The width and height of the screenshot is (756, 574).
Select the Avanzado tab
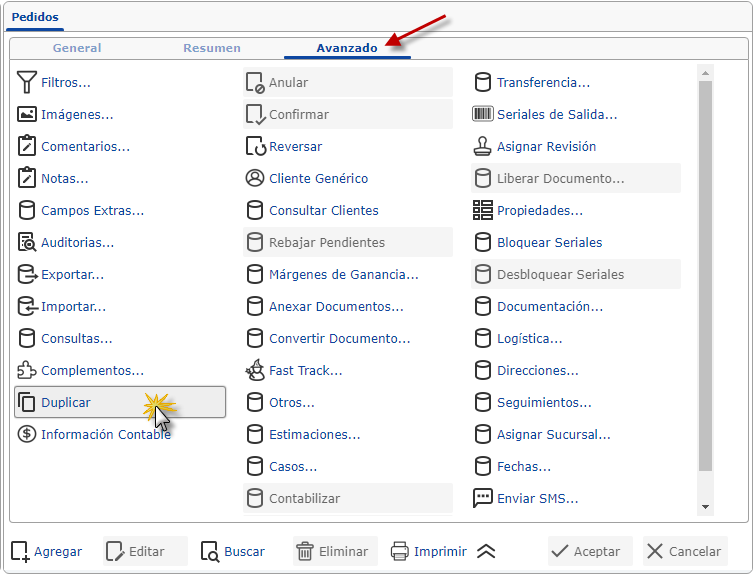(347, 48)
